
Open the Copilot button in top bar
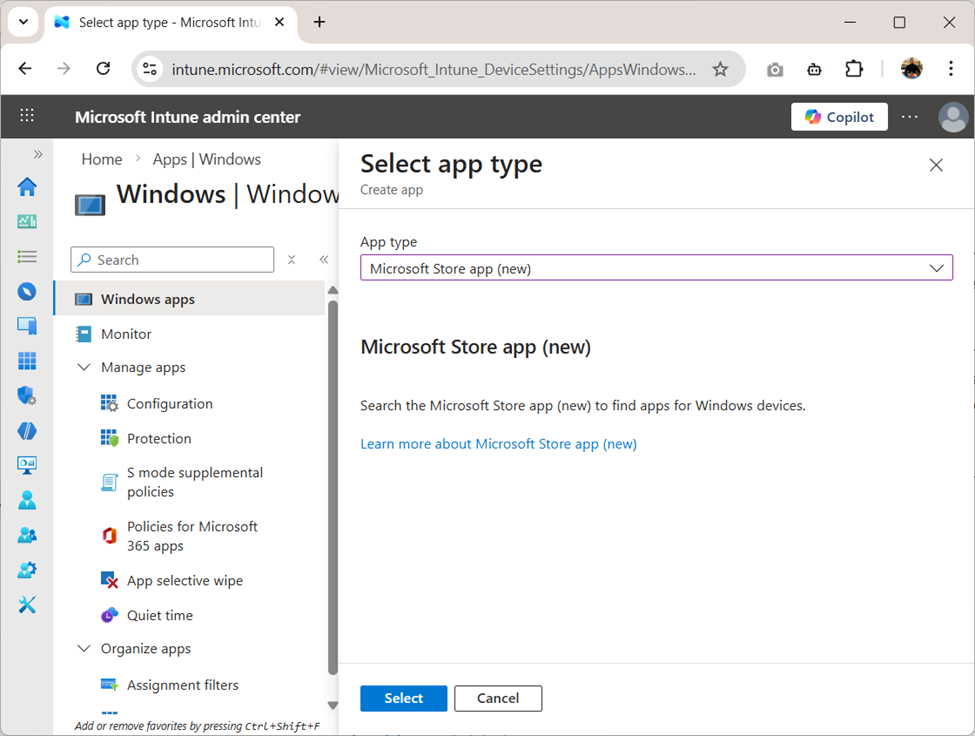(x=839, y=116)
